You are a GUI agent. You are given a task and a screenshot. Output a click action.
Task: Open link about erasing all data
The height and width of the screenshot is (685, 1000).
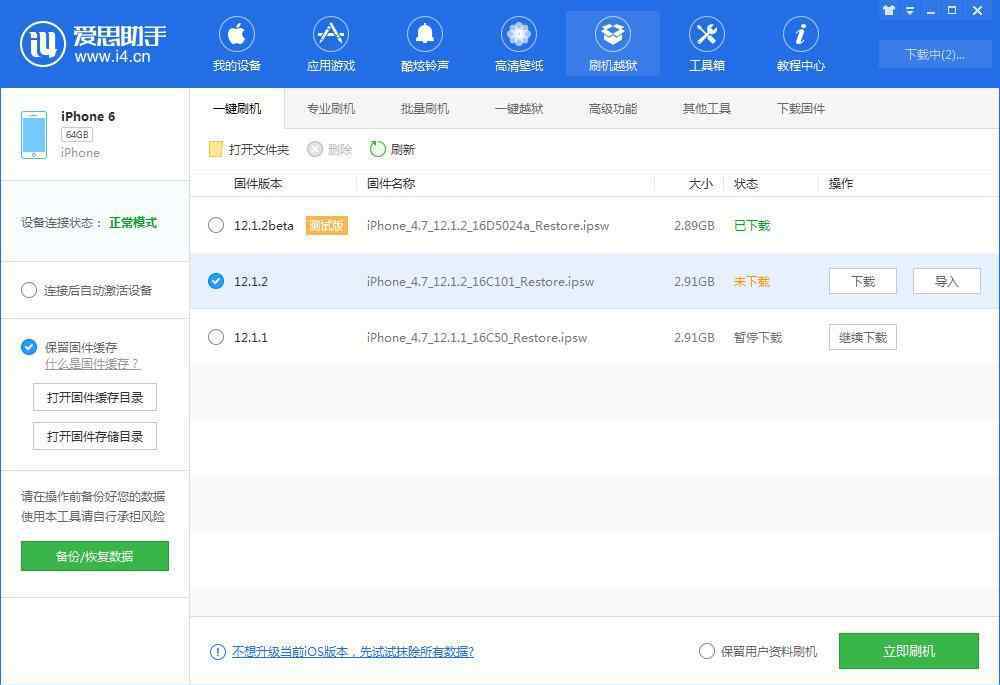tap(353, 652)
